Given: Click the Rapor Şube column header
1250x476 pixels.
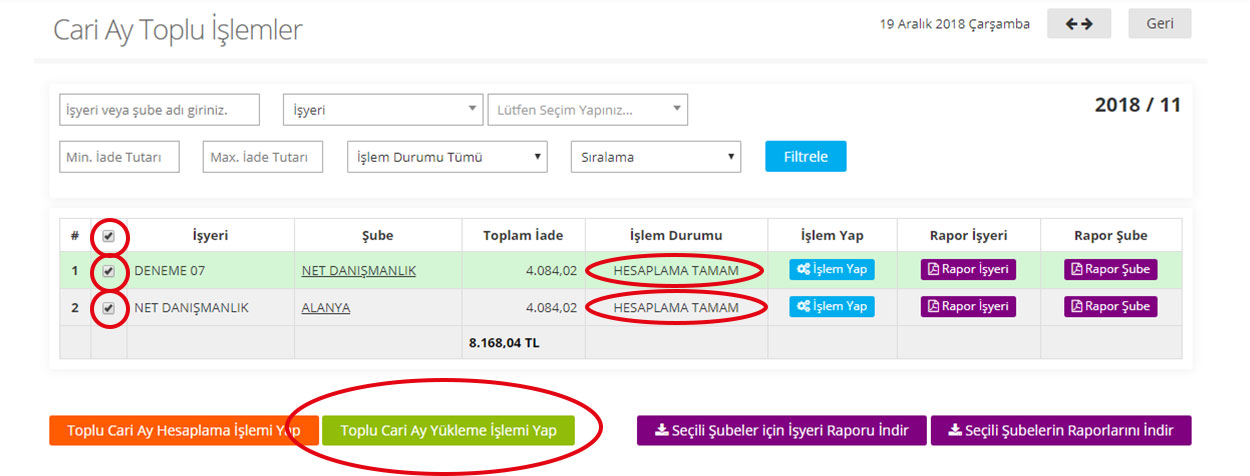Looking at the screenshot, I should pyautogui.click(x=1111, y=236).
